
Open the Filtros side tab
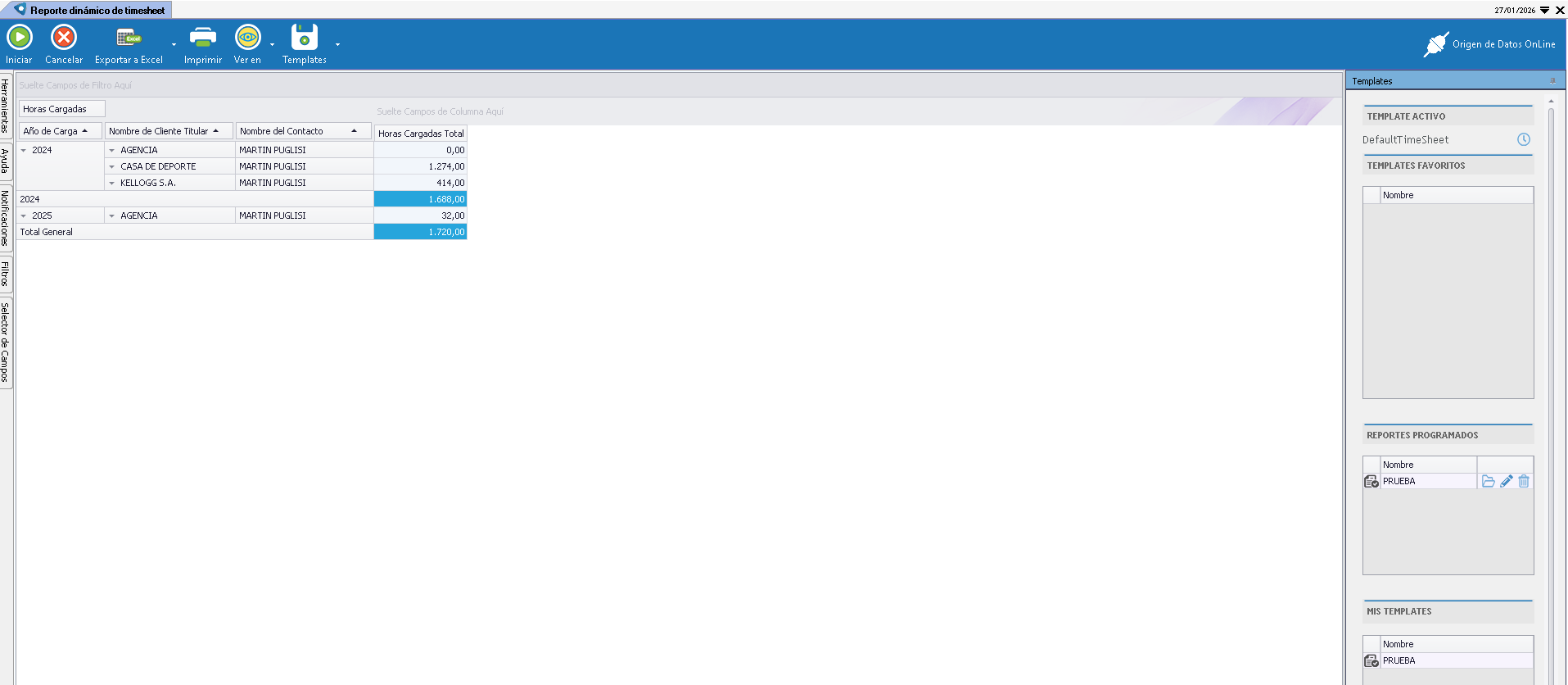click(x=6, y=274)
